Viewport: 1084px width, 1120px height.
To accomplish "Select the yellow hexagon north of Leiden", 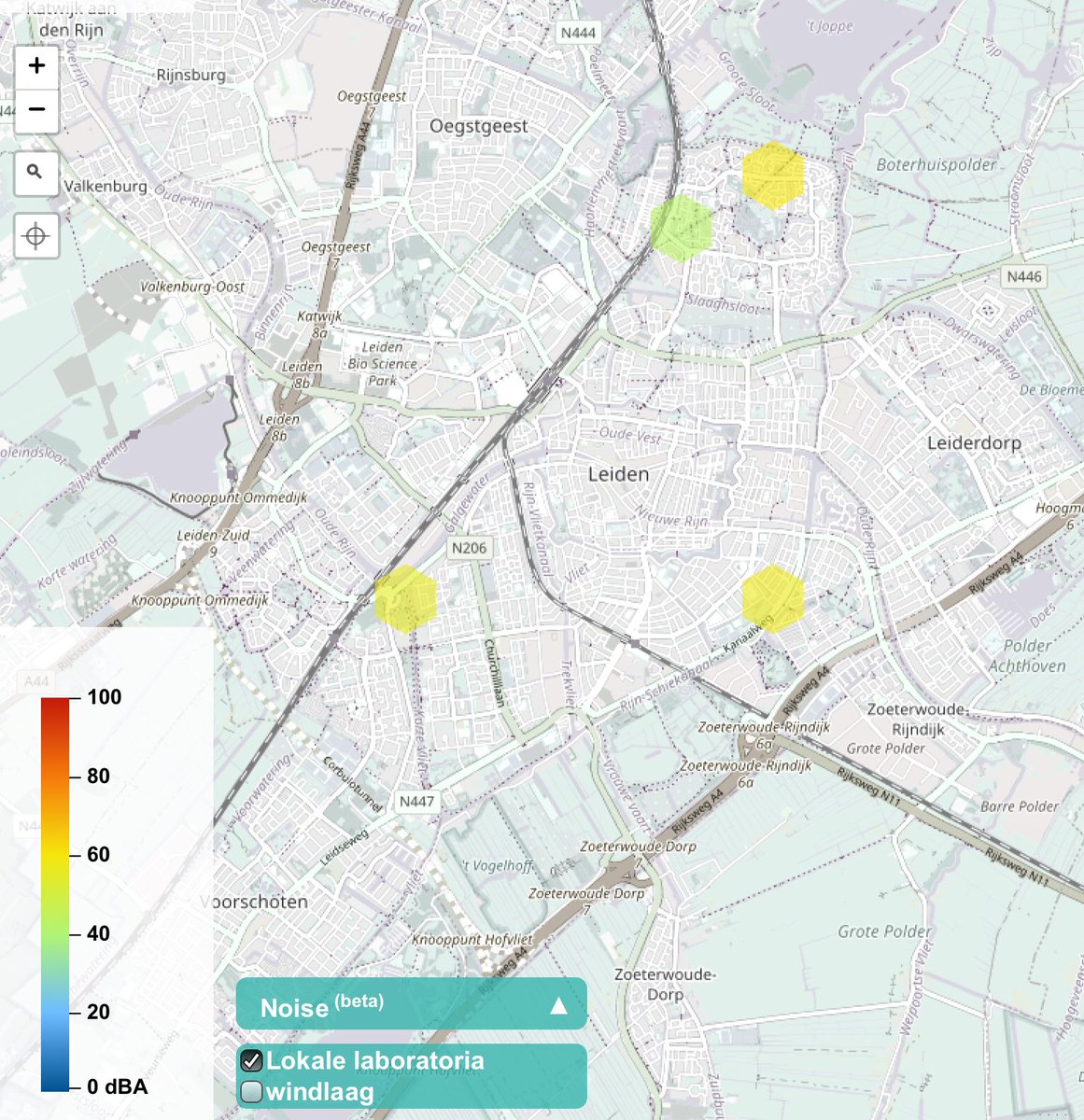I will [773, 175].
